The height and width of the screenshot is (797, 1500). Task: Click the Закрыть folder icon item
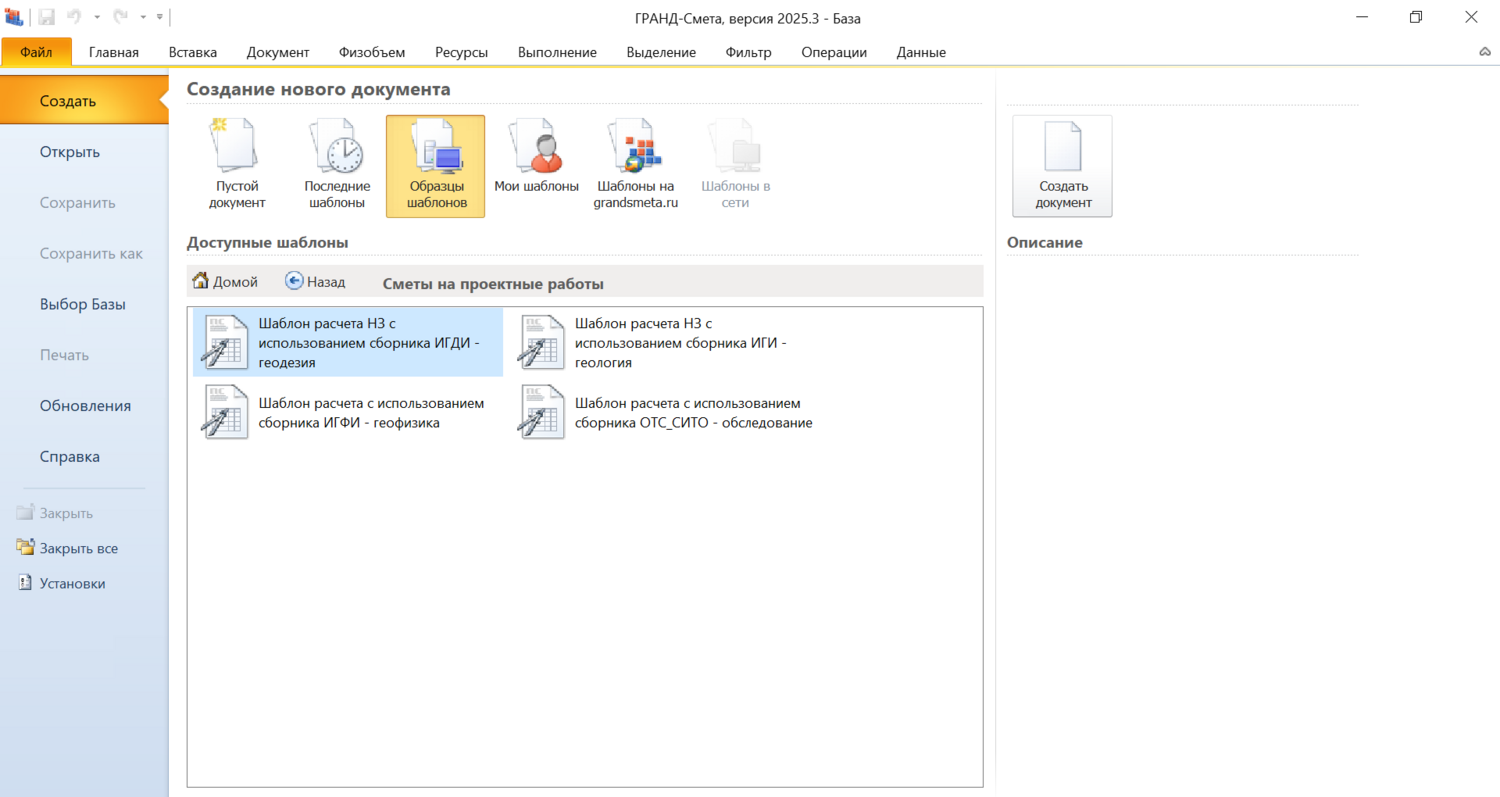[55, 513]
